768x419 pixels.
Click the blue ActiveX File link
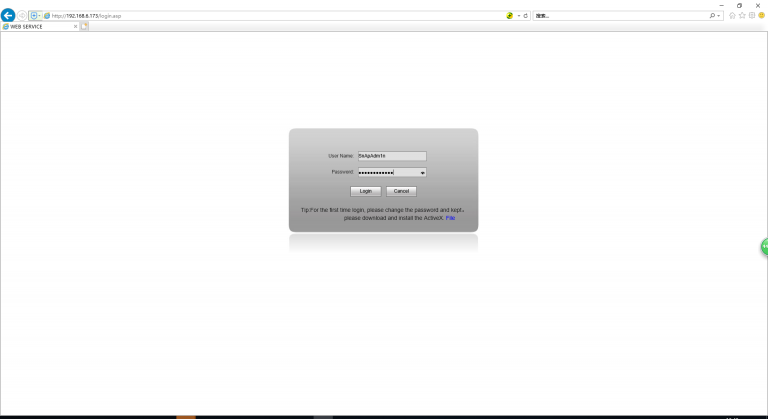click(450, 217)
